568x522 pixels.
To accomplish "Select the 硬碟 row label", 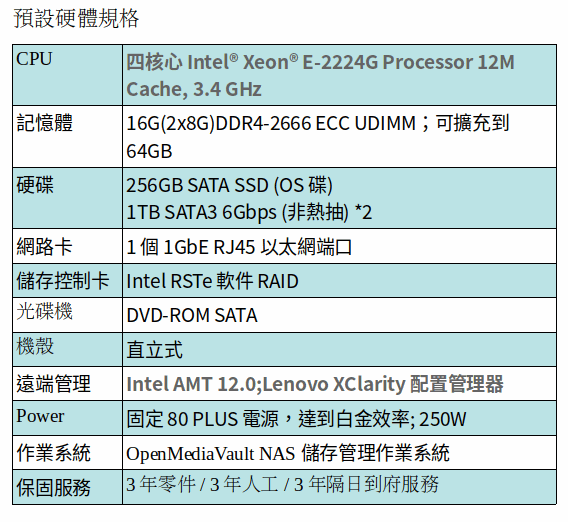I will point(35,184).
